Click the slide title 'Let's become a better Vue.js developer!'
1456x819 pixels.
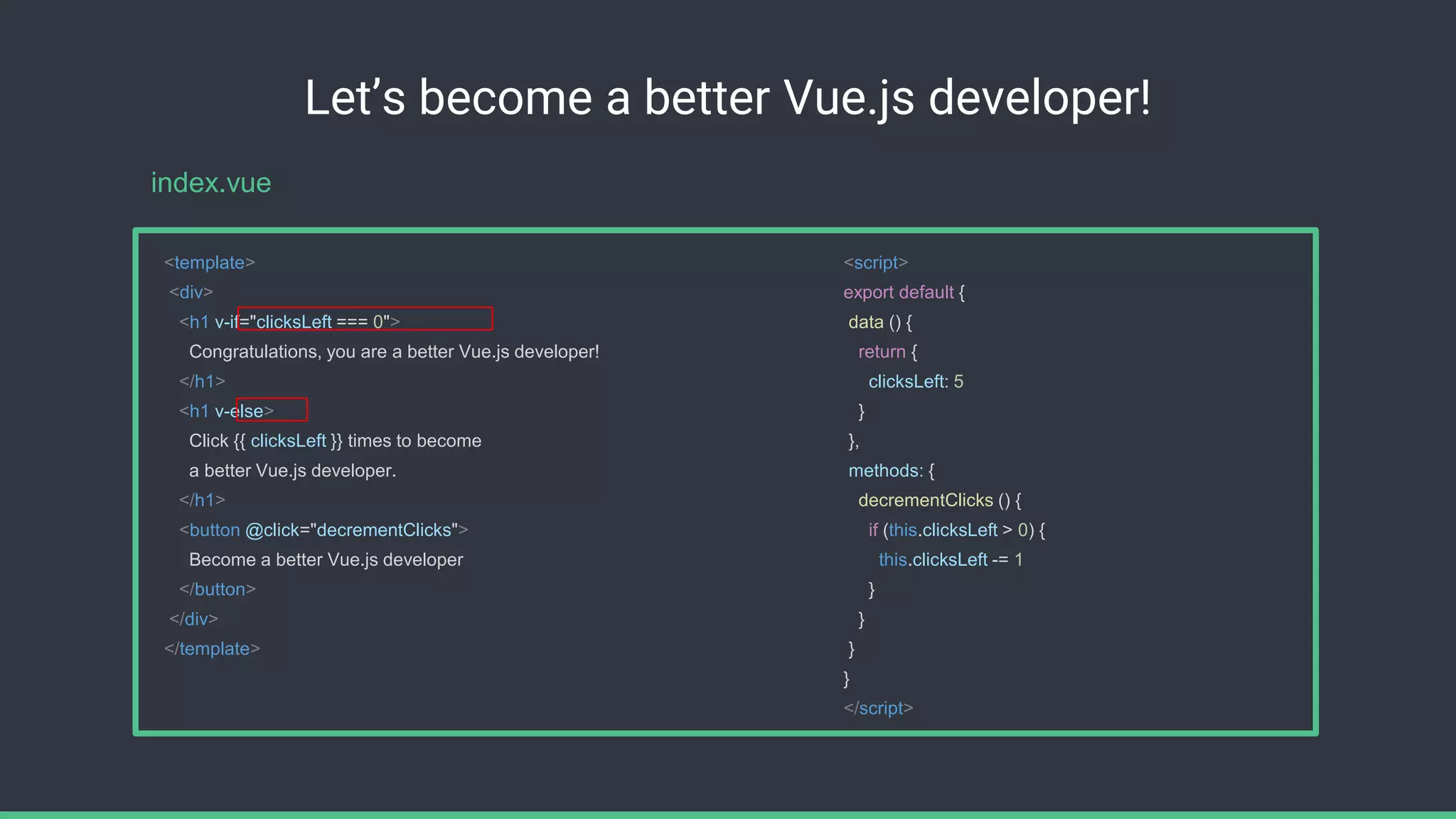click(727, 97)
